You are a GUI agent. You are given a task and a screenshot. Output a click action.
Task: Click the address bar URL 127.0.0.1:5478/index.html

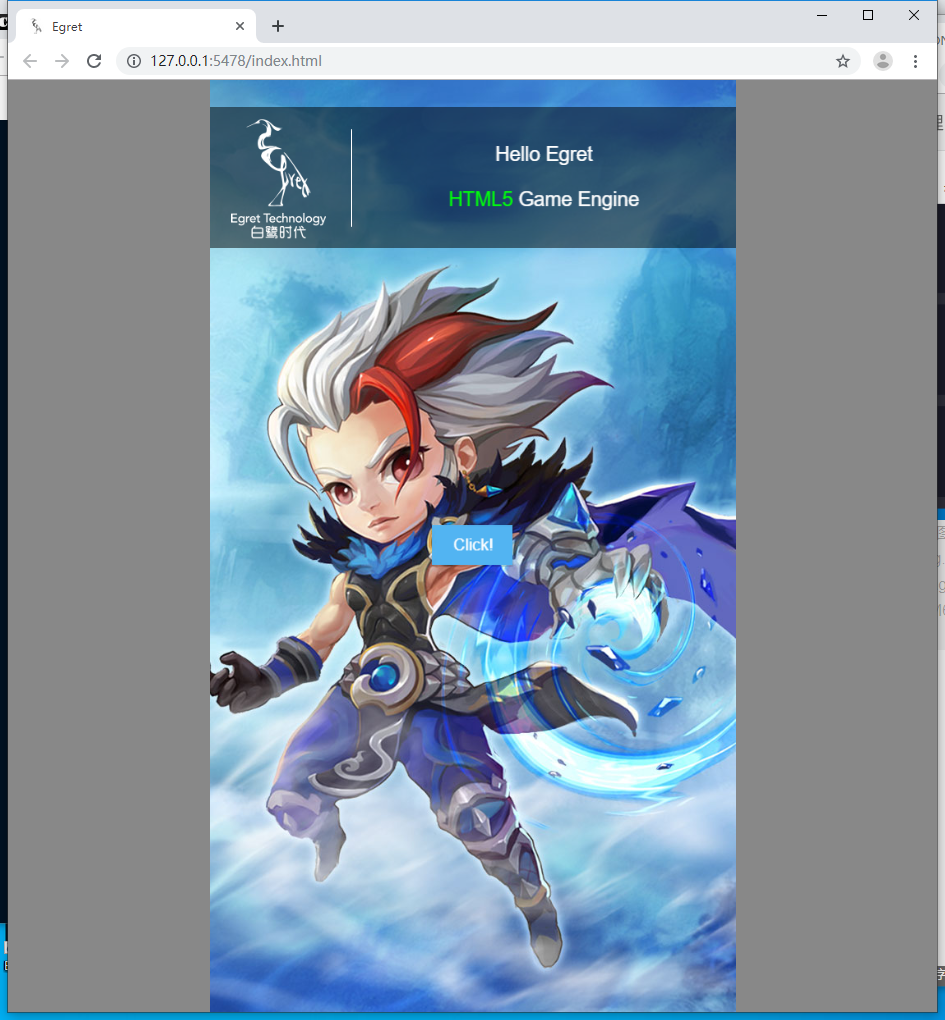click(235, 61)
